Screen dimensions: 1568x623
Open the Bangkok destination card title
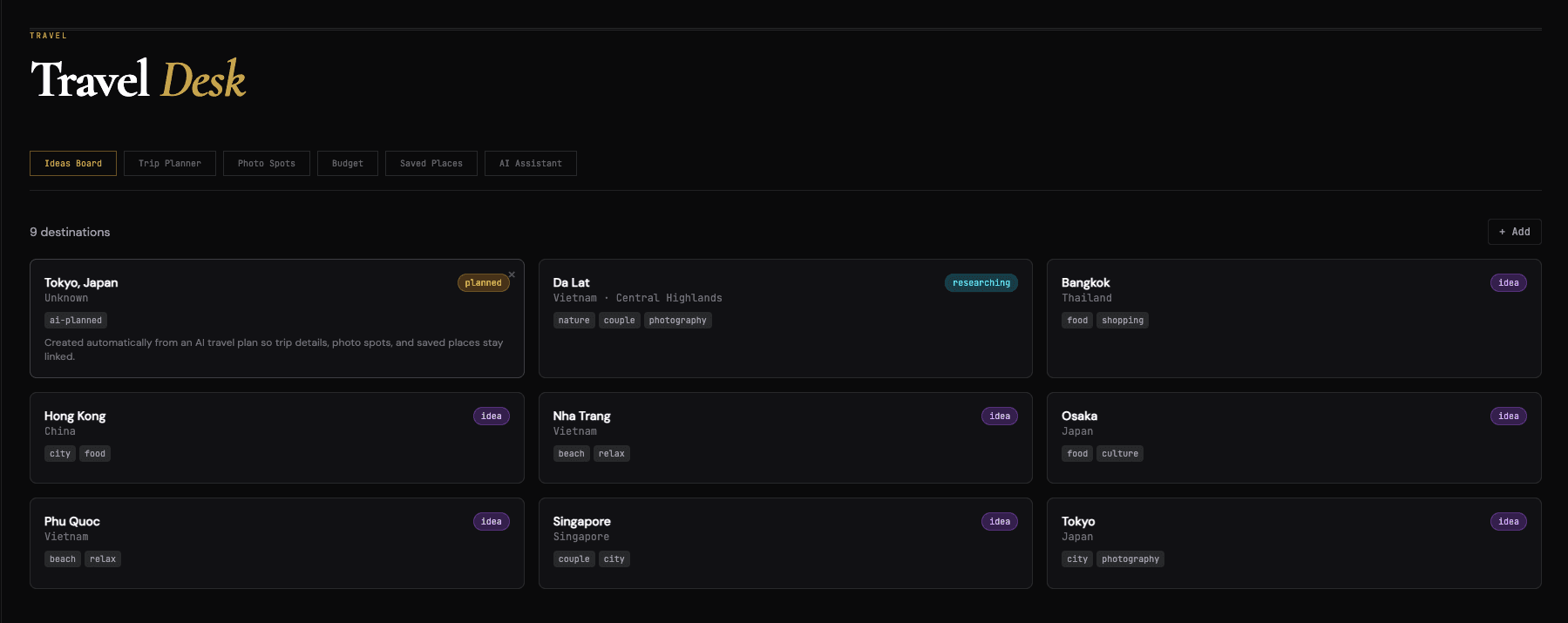[x=1085, y=282]
